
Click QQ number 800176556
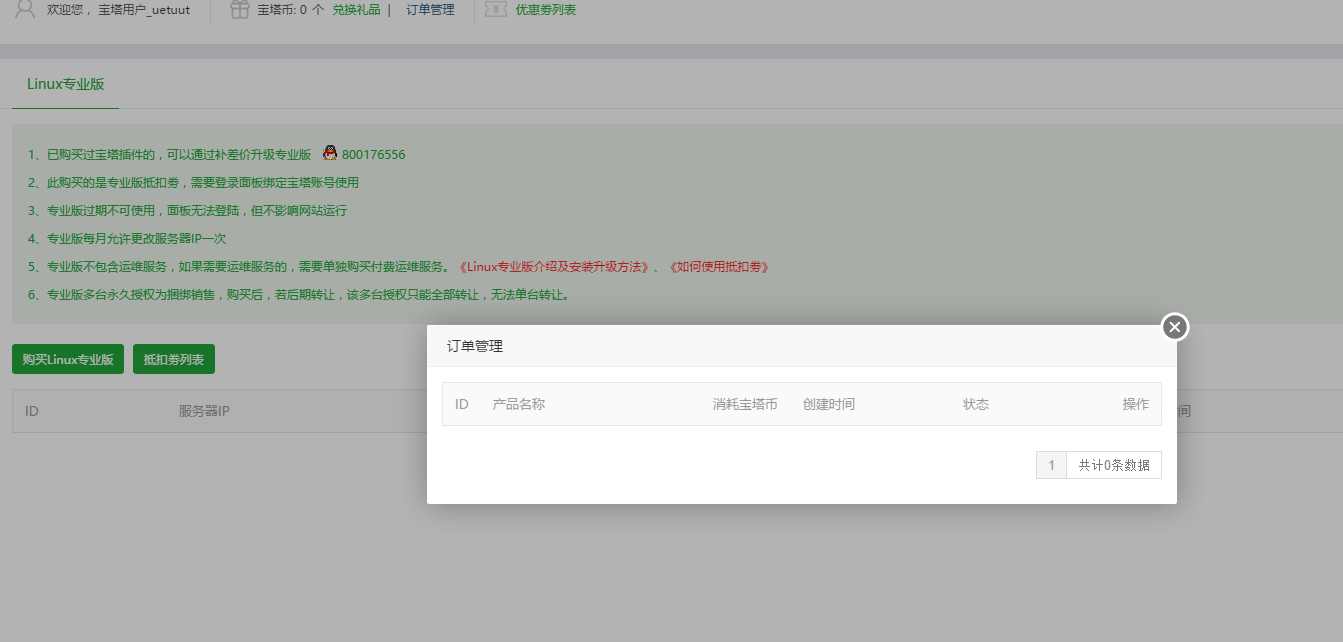[x=373, y=155]
